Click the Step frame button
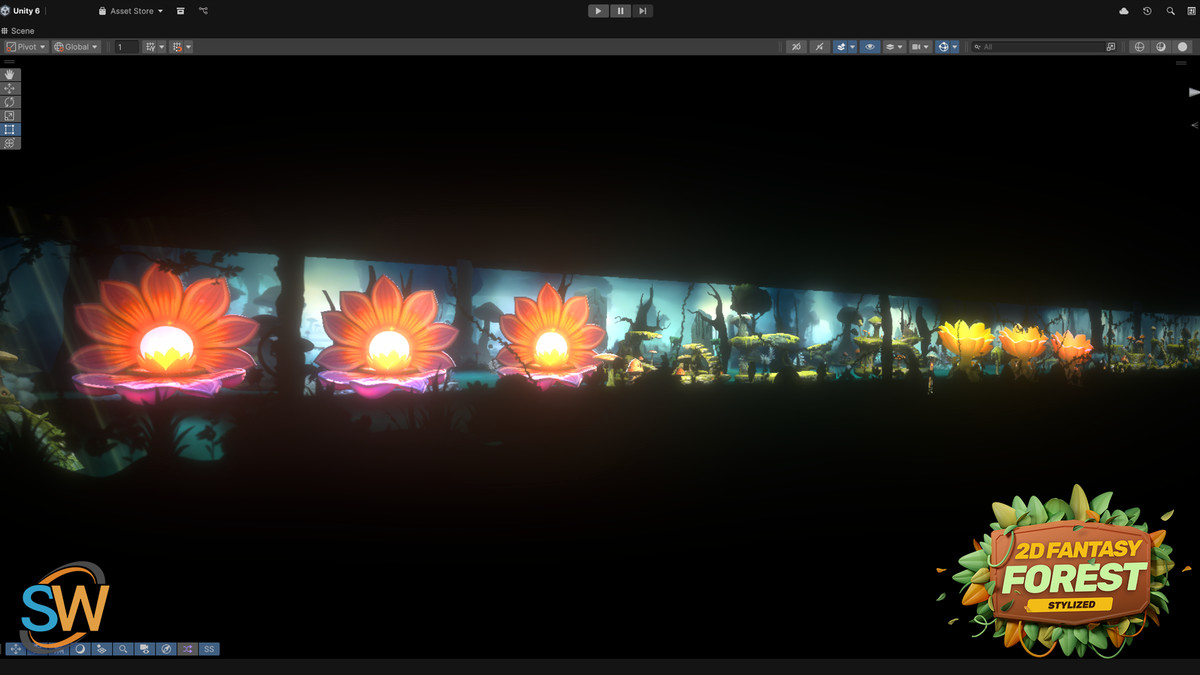This screenshot has height=675, width=1200. click(642, 11)
